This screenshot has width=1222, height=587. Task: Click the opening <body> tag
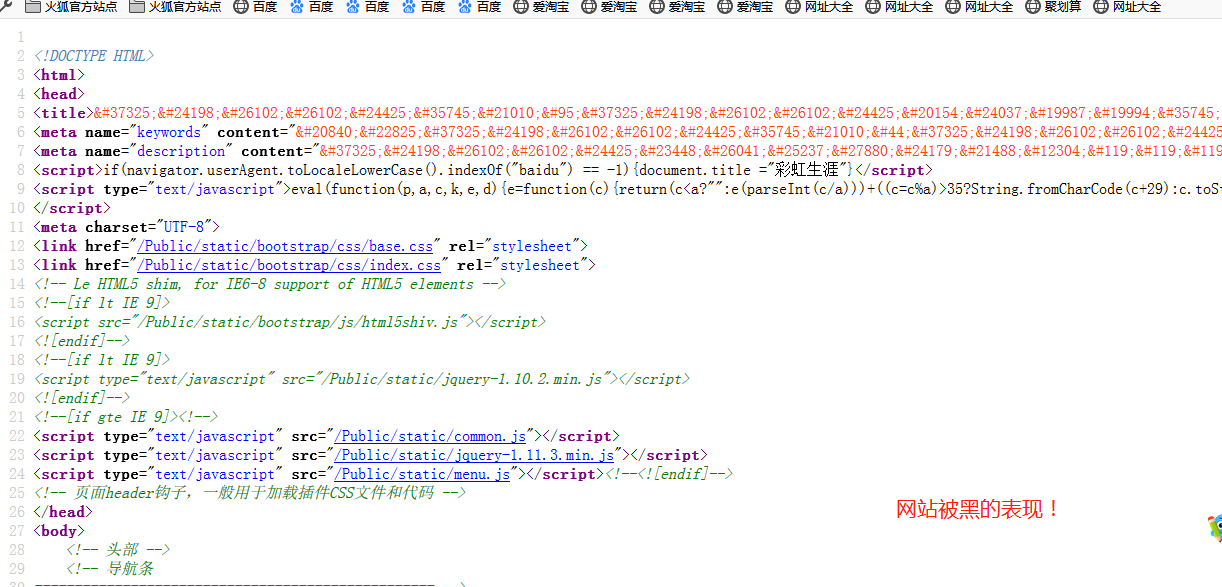click(x=59, y=531)
